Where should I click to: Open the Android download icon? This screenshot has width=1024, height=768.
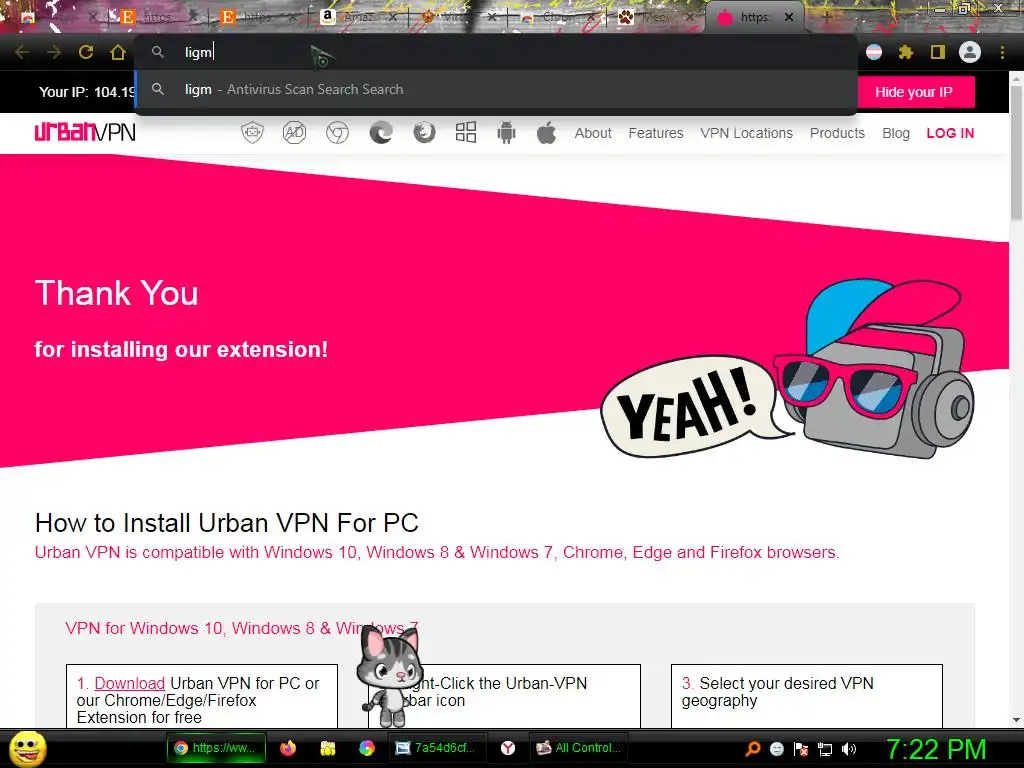click(506, 133)
